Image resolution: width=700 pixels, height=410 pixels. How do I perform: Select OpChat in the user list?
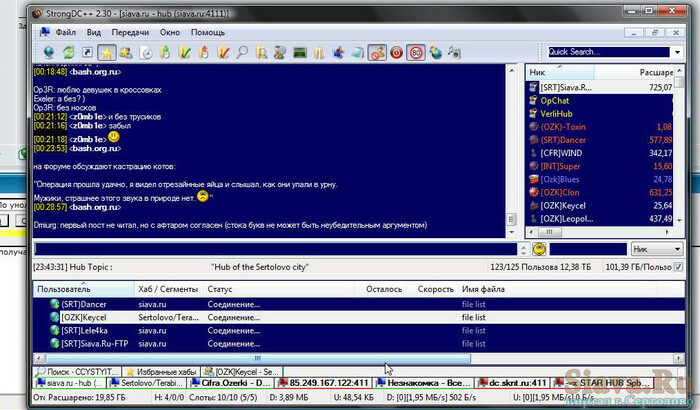555,101
